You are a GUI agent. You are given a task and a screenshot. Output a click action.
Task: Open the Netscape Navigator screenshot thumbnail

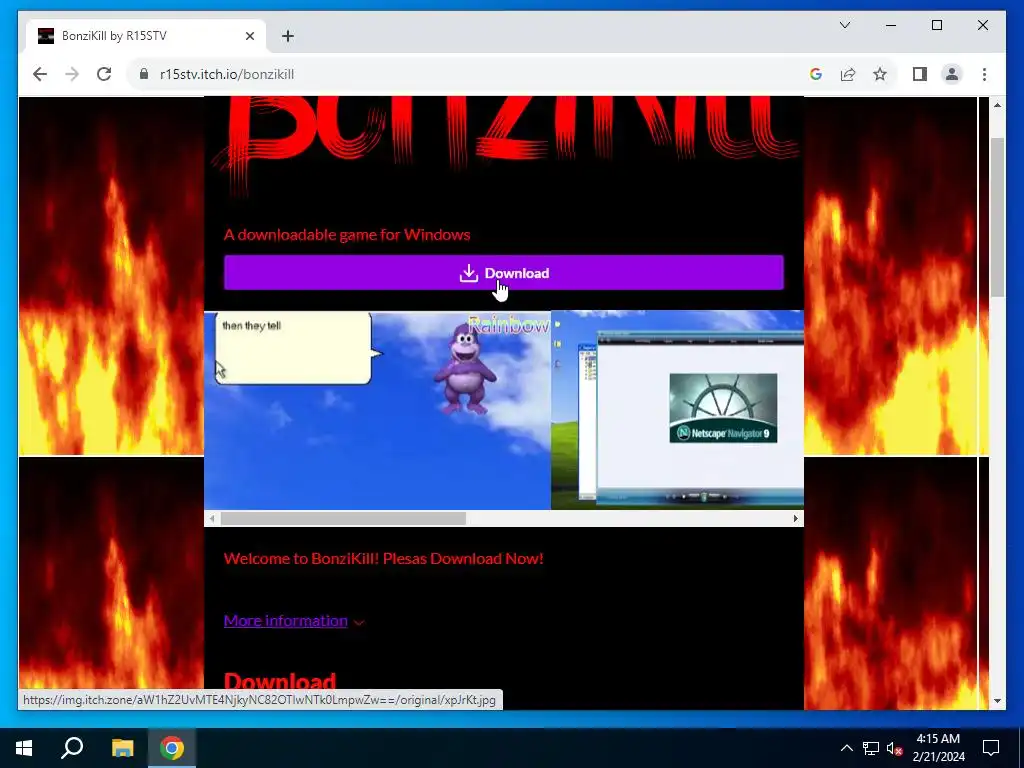(x=678, y=410)
